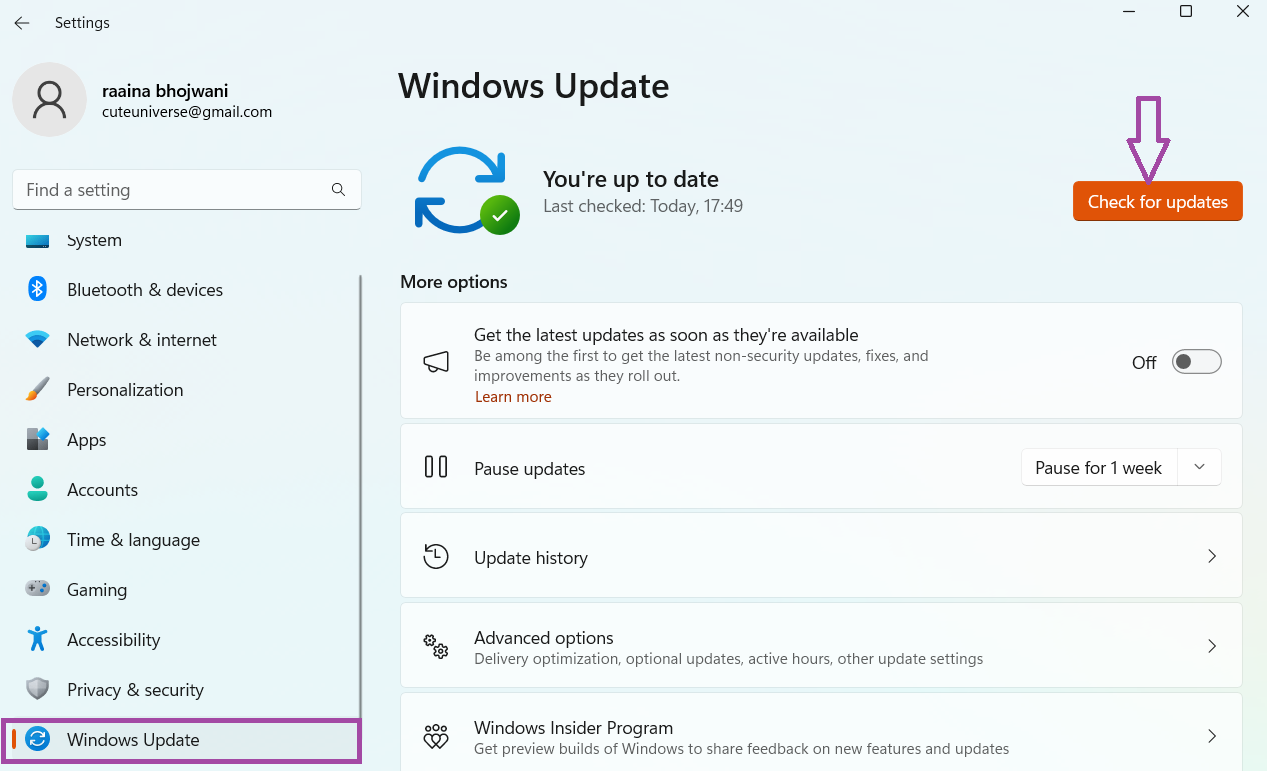Enable latest updates as soon as available
The image size is (1267, 771).
click(x=1196, y=361)
